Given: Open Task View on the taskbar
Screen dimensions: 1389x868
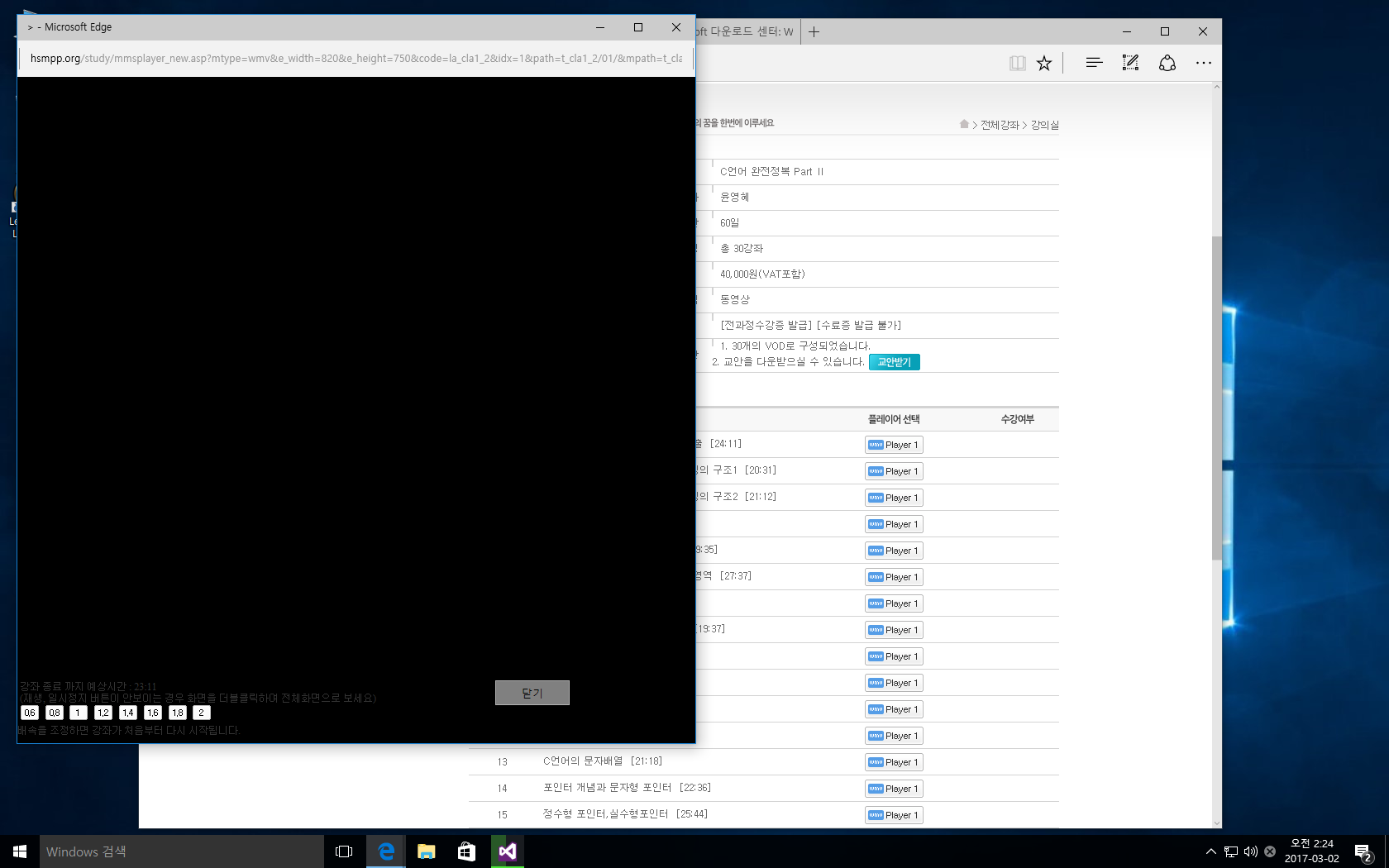Looking at the screenshot, I should coord(344,851).
